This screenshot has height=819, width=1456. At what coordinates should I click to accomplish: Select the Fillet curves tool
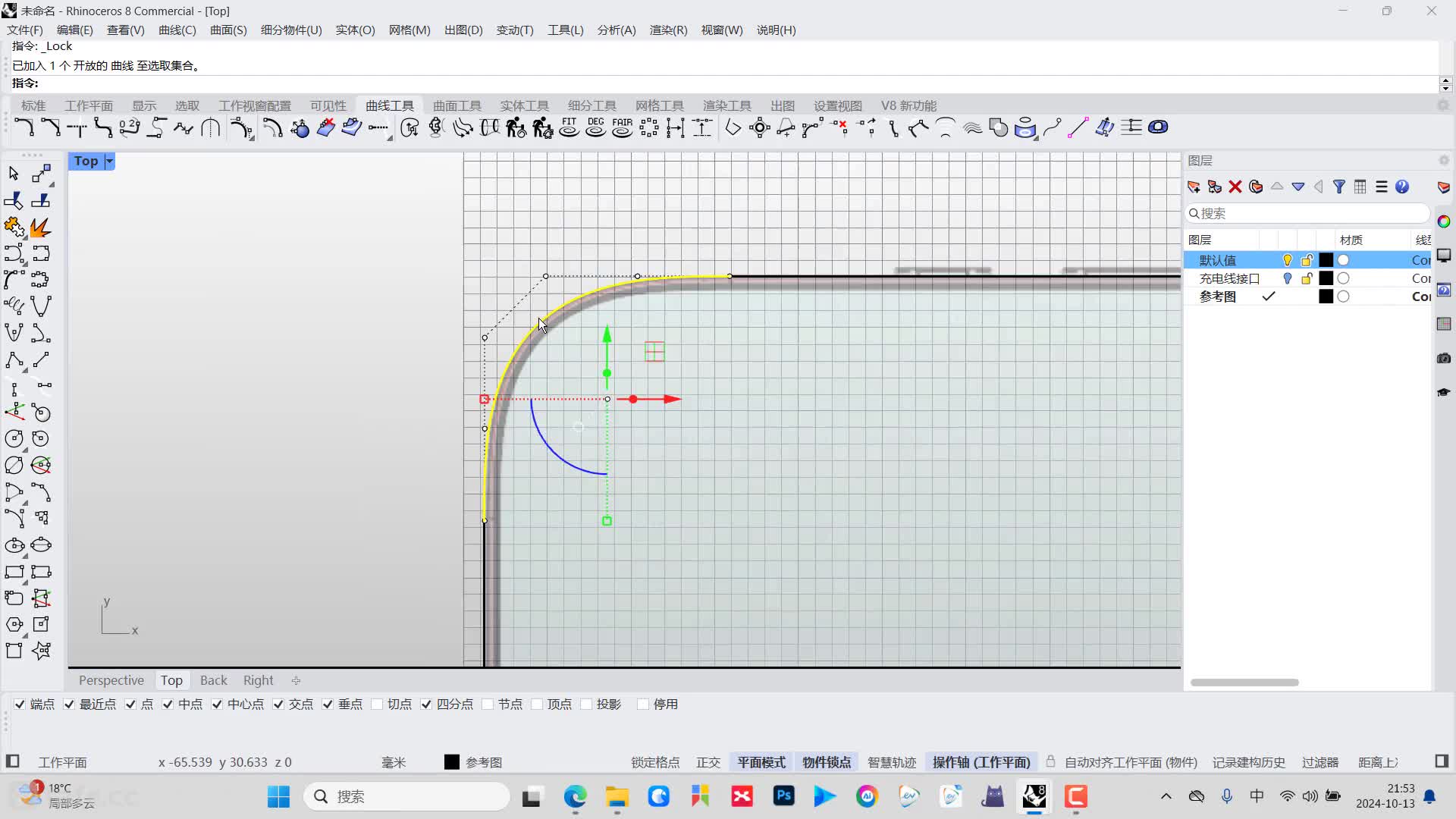24,127
